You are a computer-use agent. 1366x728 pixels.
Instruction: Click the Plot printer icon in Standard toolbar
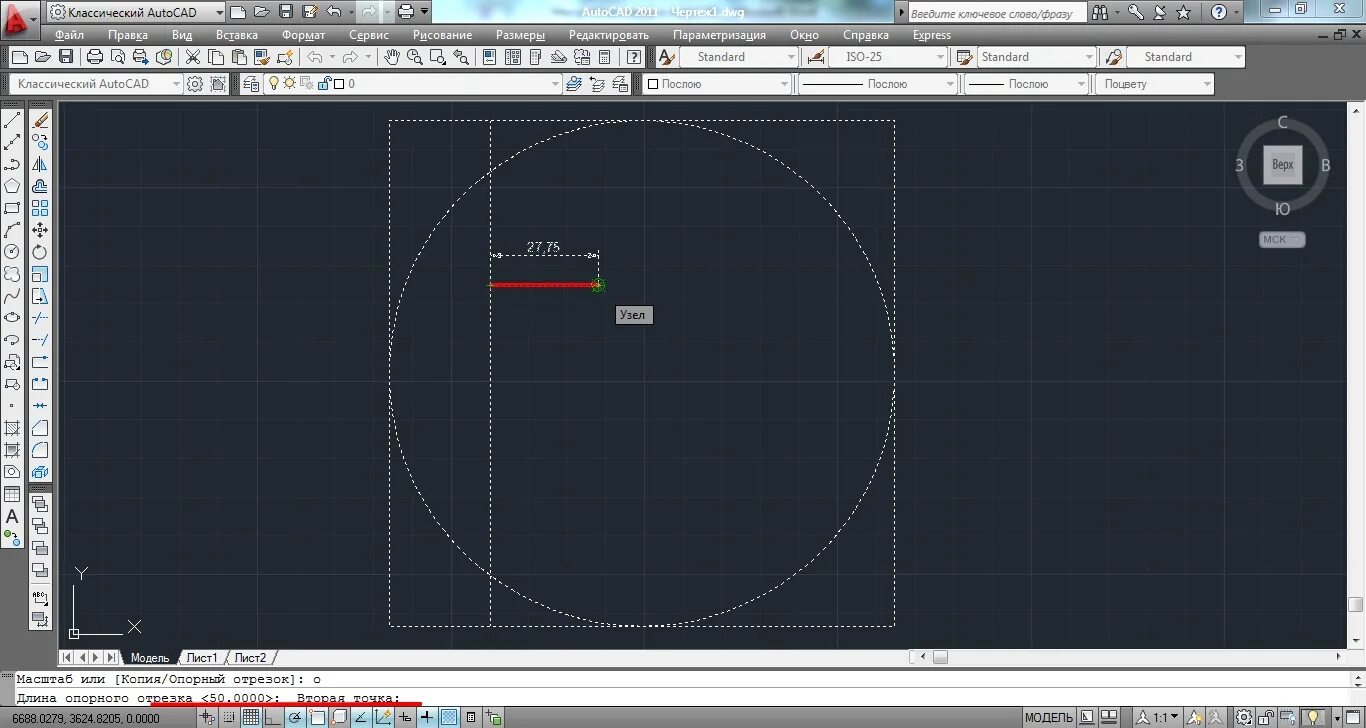coord(95,57)
